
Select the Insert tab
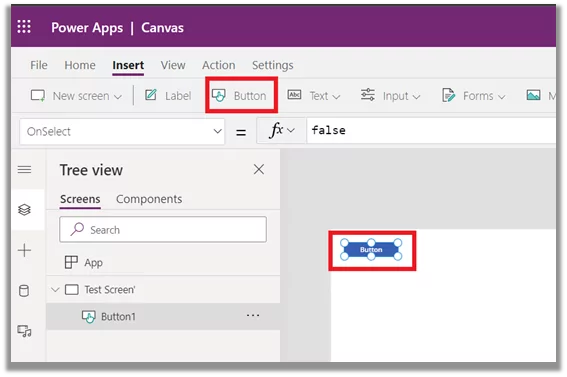click(x=128, y=65)
